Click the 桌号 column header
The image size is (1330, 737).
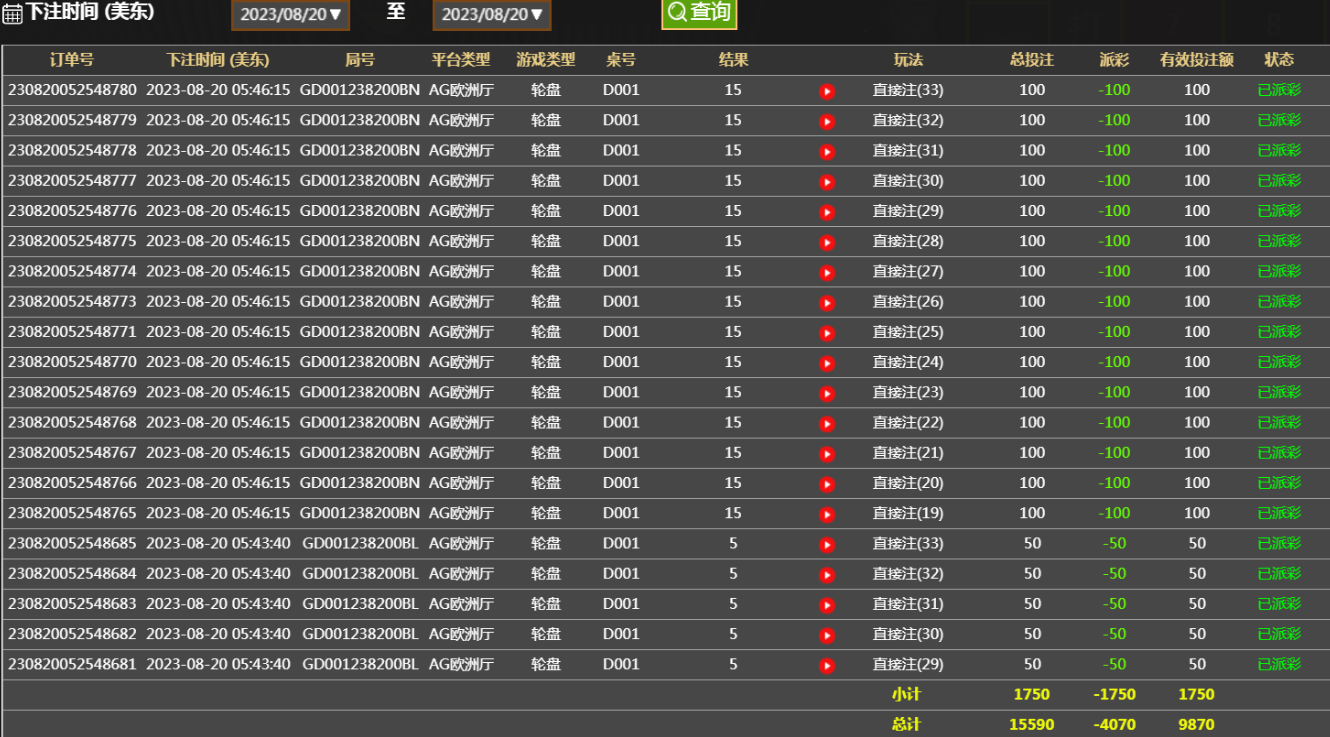pos(621,60)
